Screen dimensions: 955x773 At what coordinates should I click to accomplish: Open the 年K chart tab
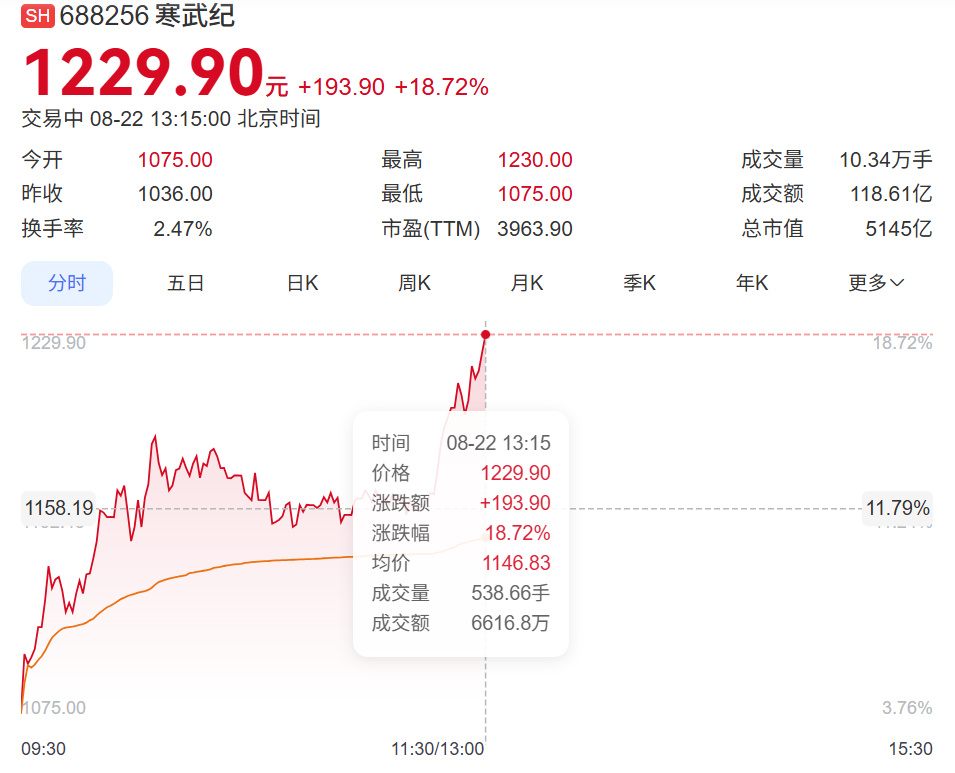(x=752, y=283)
